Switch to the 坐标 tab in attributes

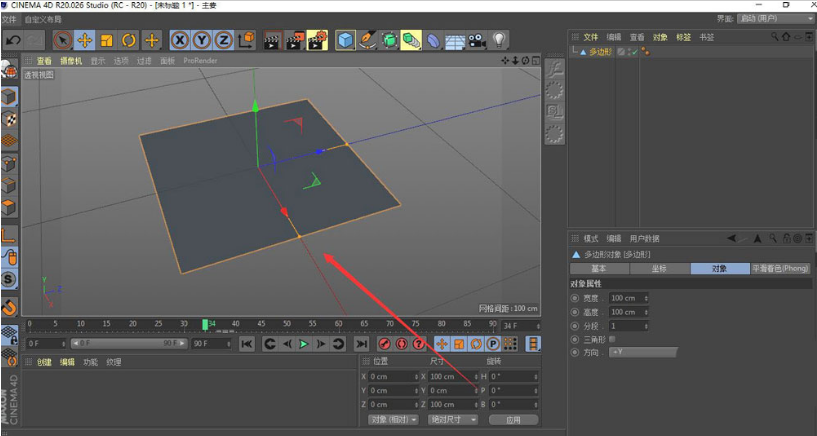[657, 269]
